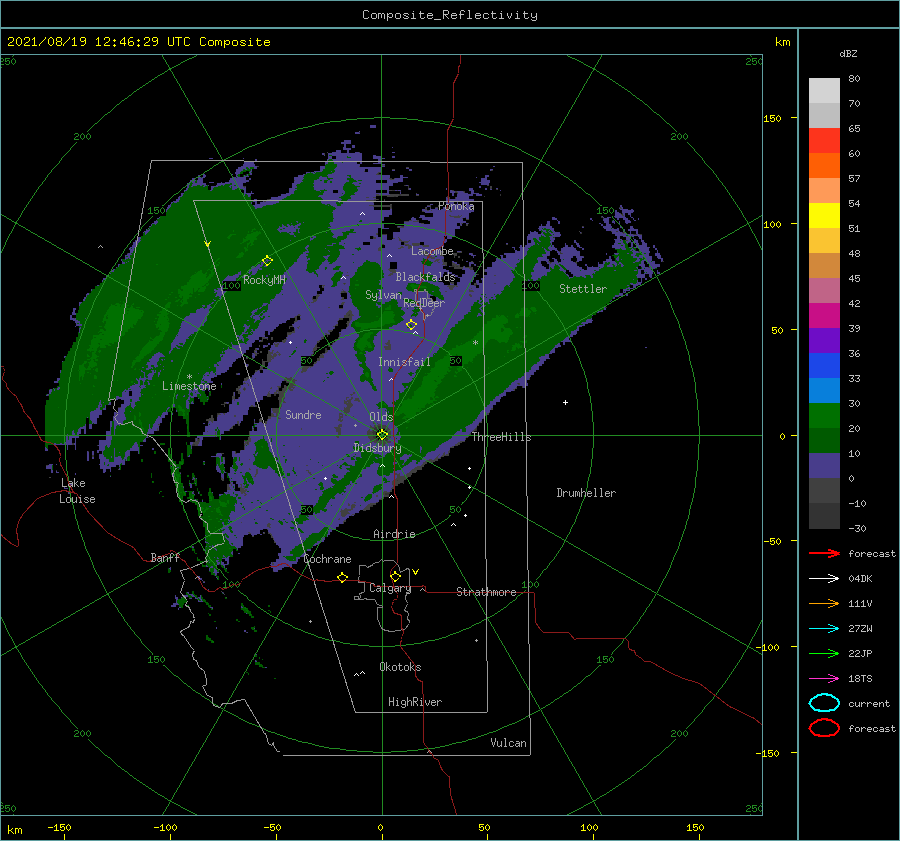
Task: Click the Airdrie town label
Action: click(394, 534)
